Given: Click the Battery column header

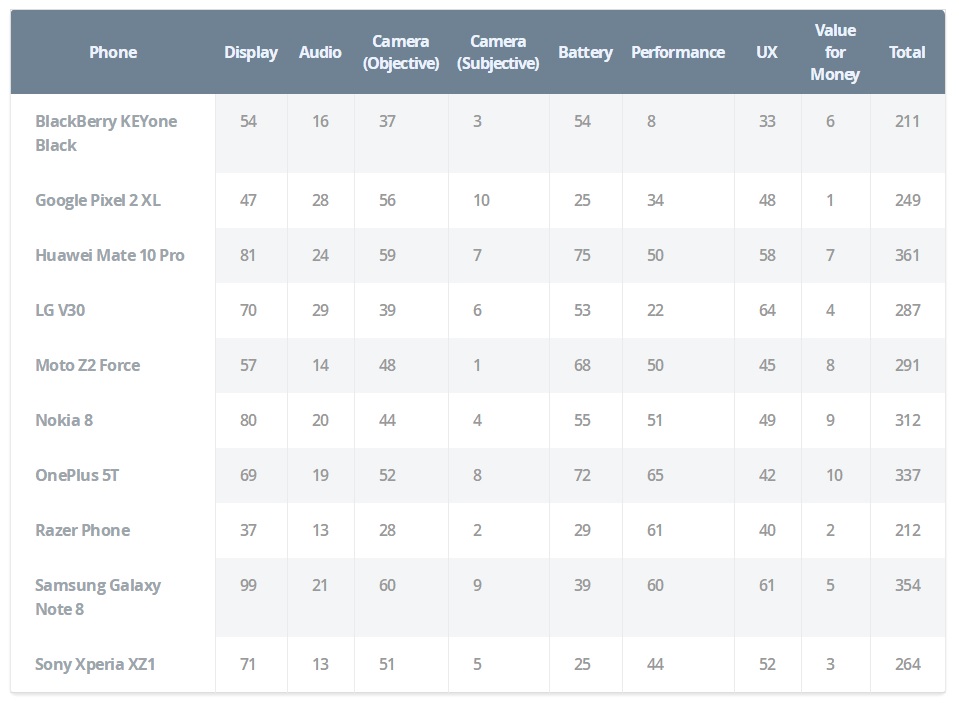Looking at the screenshot, I should pyautogui.click(x=585, y=53).
